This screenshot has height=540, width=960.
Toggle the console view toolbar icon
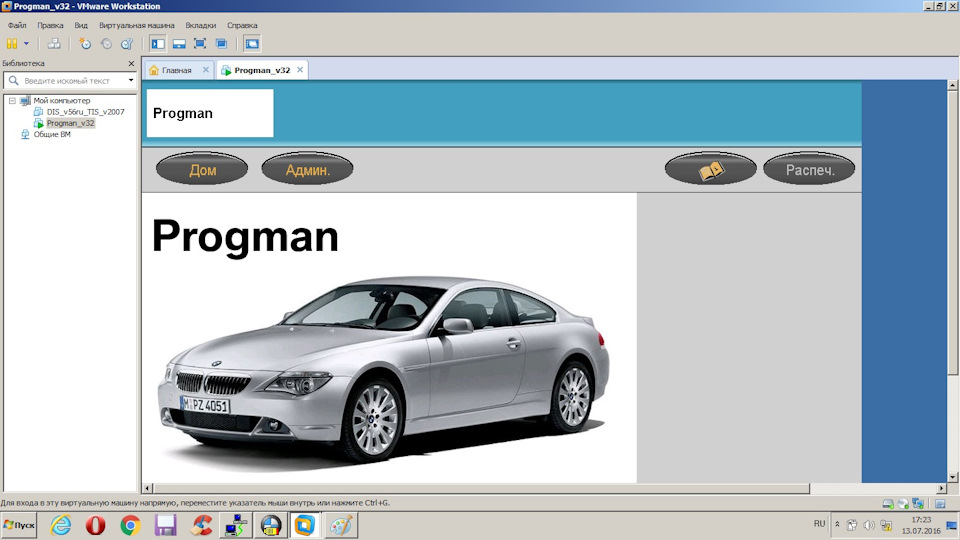(252, 43)
